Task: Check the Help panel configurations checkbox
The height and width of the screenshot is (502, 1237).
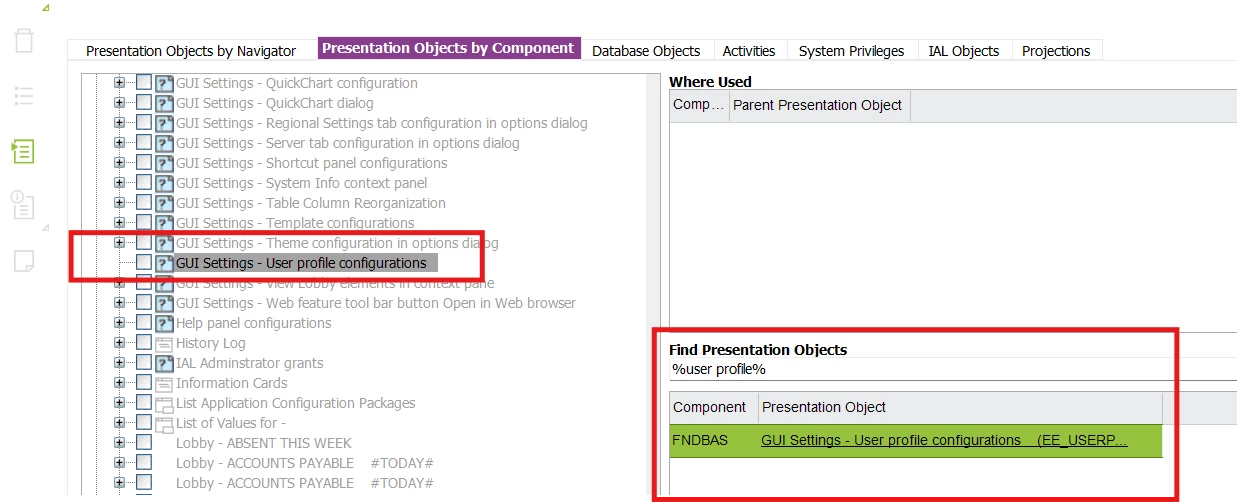Action: coord(144,323)
